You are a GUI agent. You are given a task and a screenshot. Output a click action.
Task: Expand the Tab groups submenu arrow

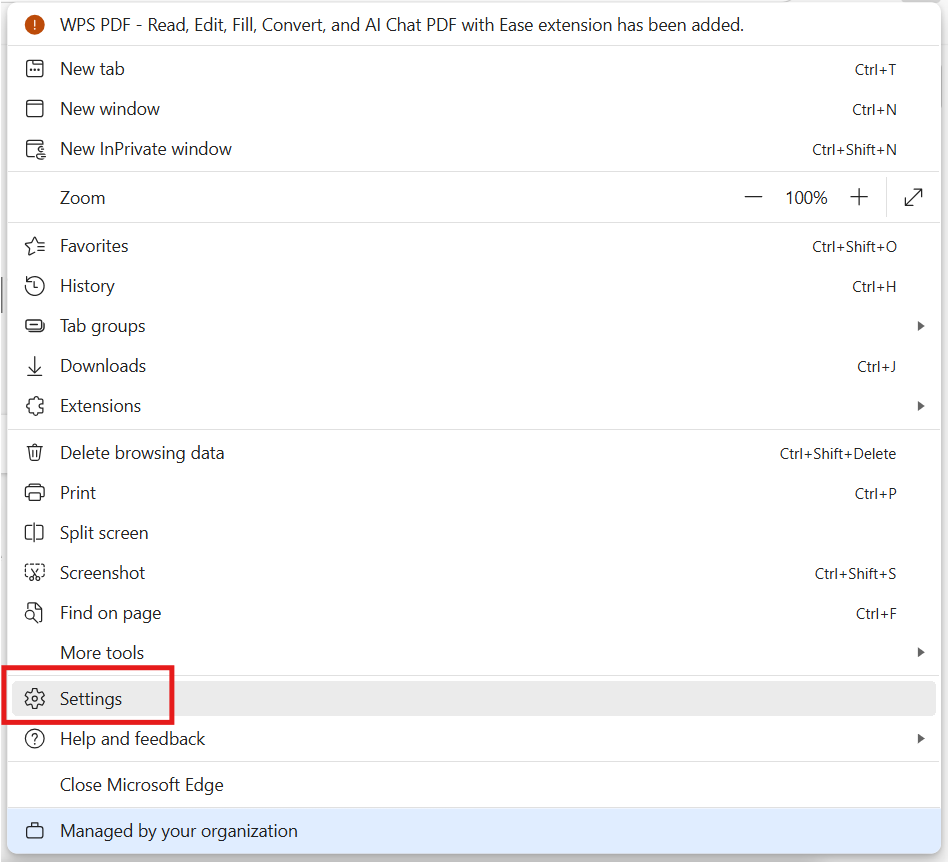(920, 326)
